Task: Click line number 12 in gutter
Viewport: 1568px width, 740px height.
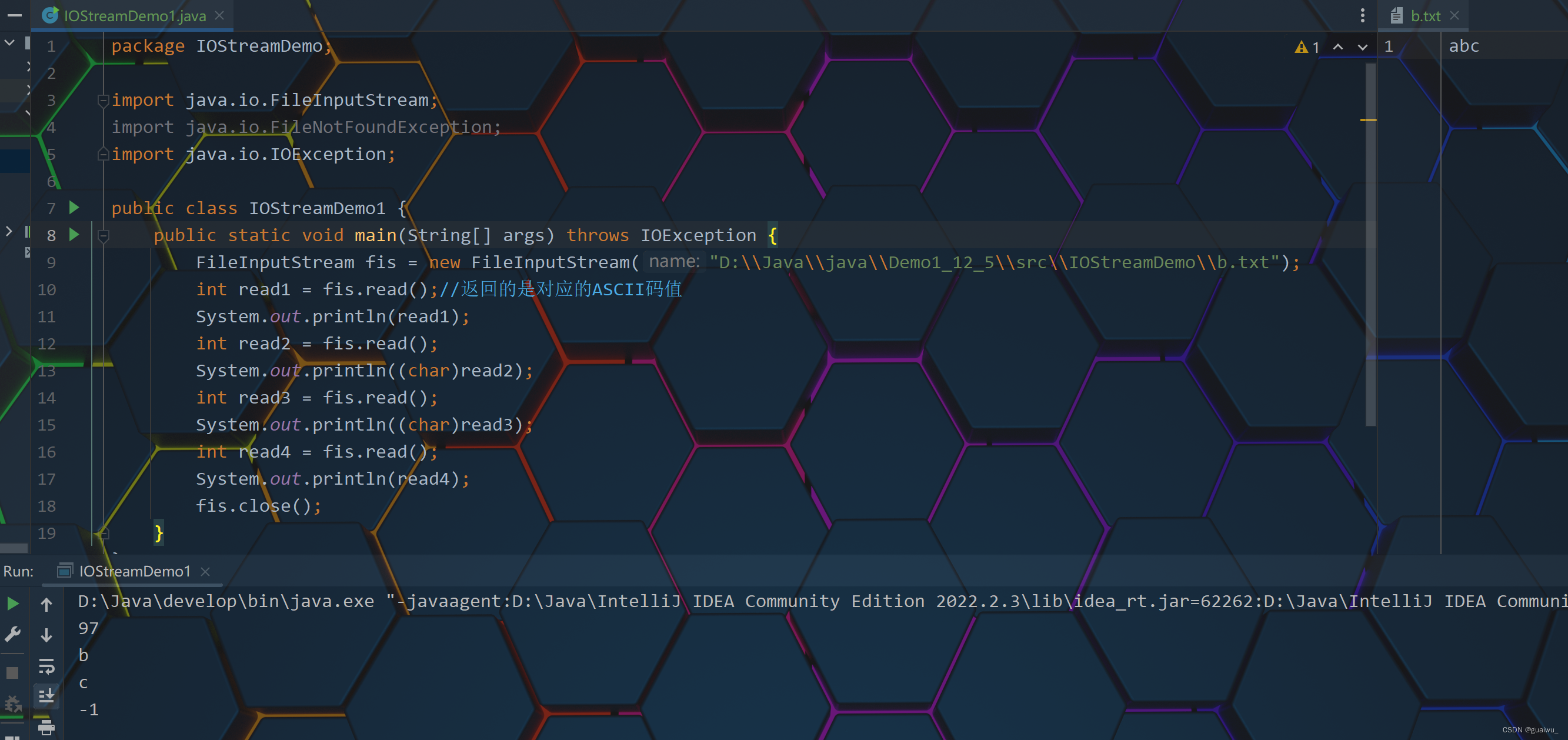Action: [46, 344]
